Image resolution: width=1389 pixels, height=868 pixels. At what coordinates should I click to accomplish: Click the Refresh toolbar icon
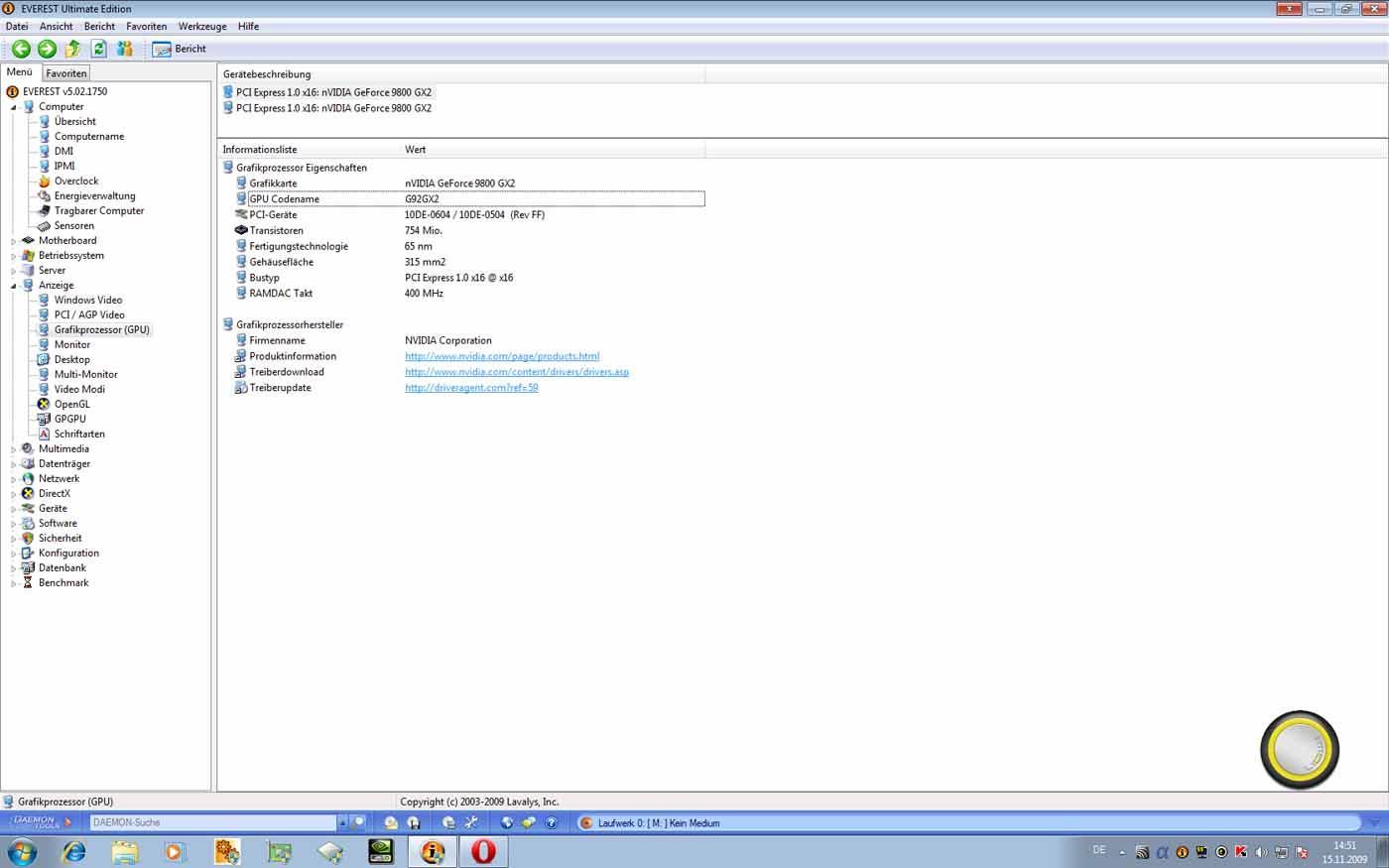(98, 49)
